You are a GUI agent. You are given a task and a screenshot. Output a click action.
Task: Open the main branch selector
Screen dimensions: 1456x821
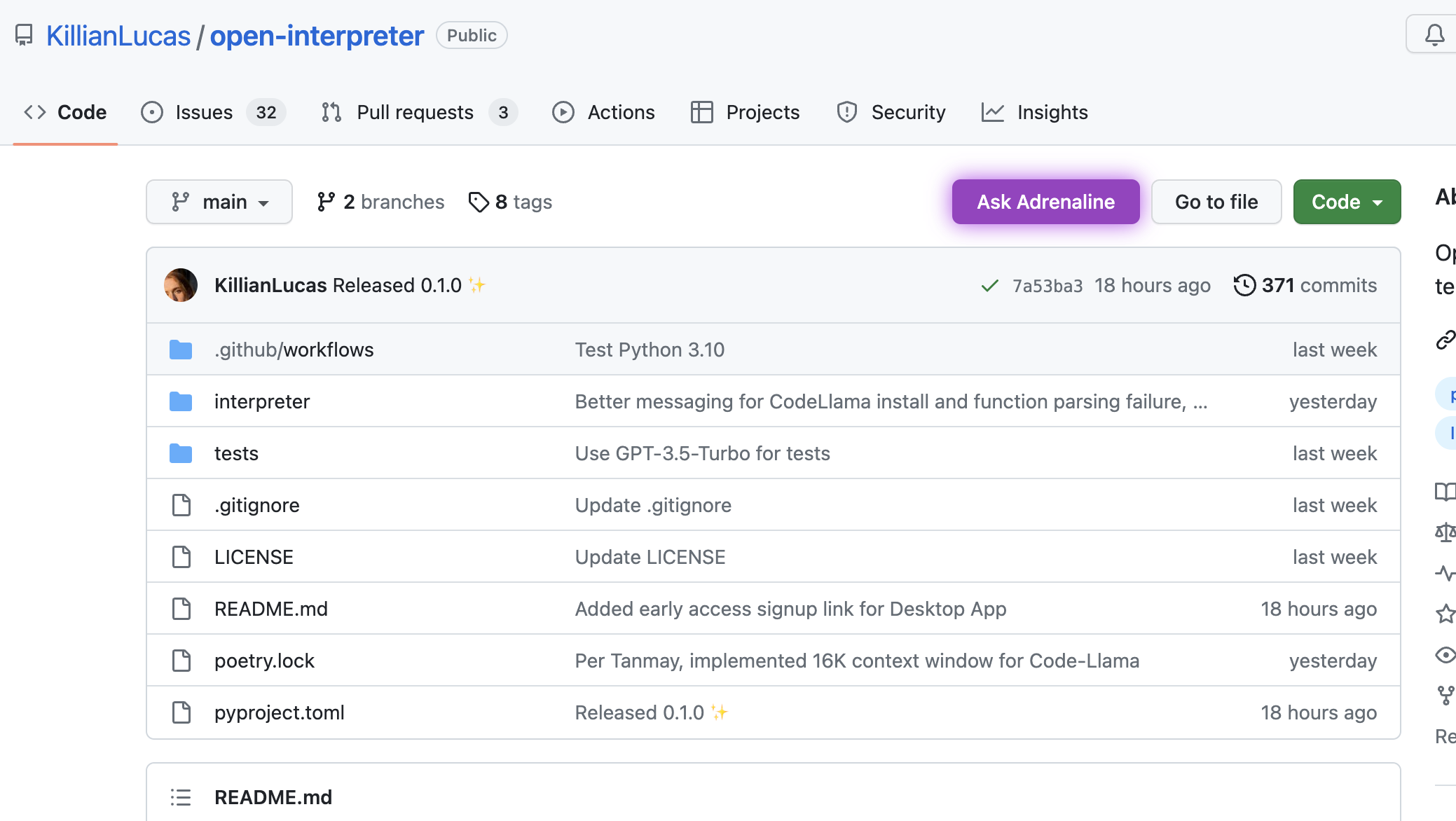pyautogui.click(x=219, y=202)
